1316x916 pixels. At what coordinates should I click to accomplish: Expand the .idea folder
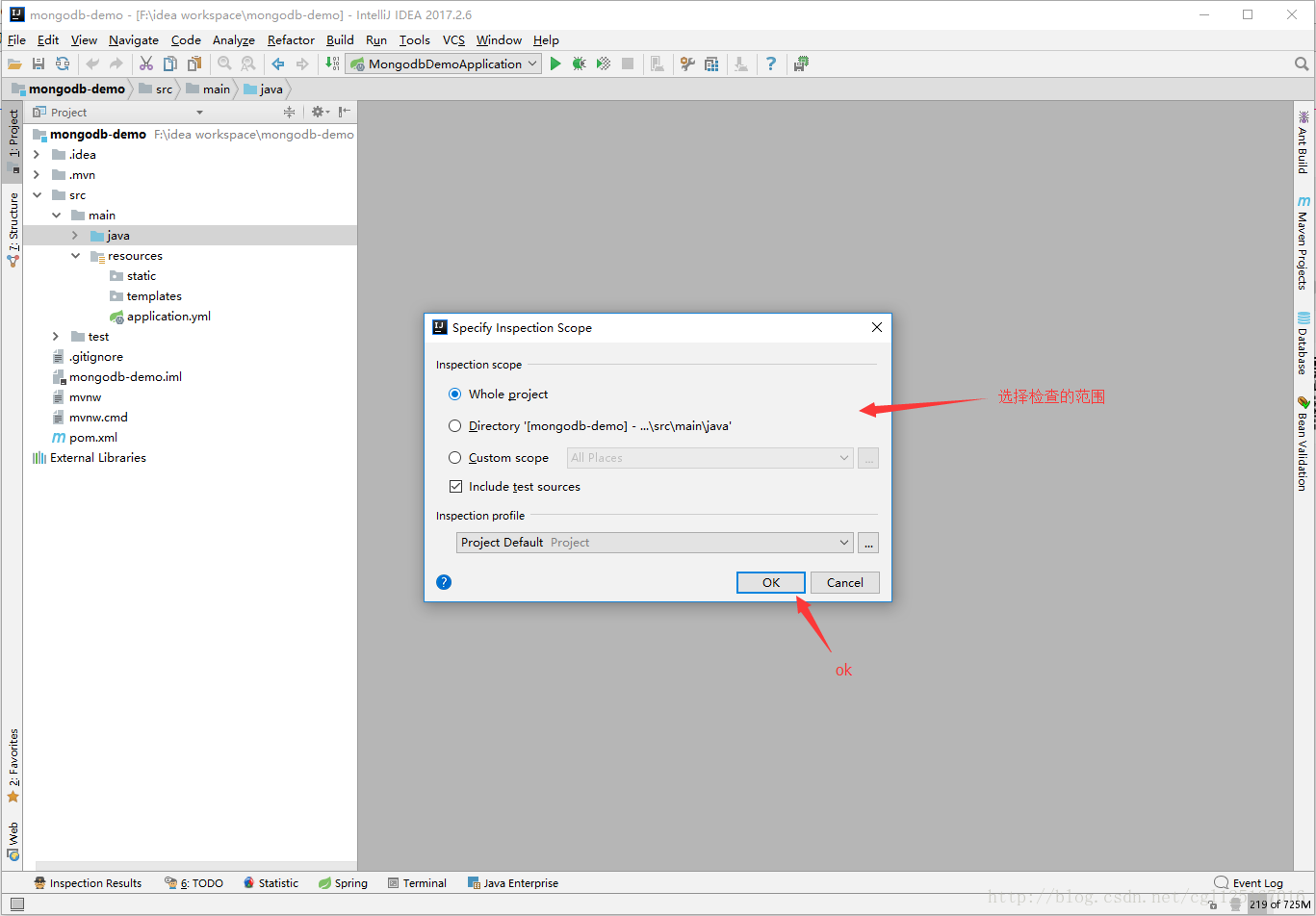pyautogui.click(x=37, y=155)
